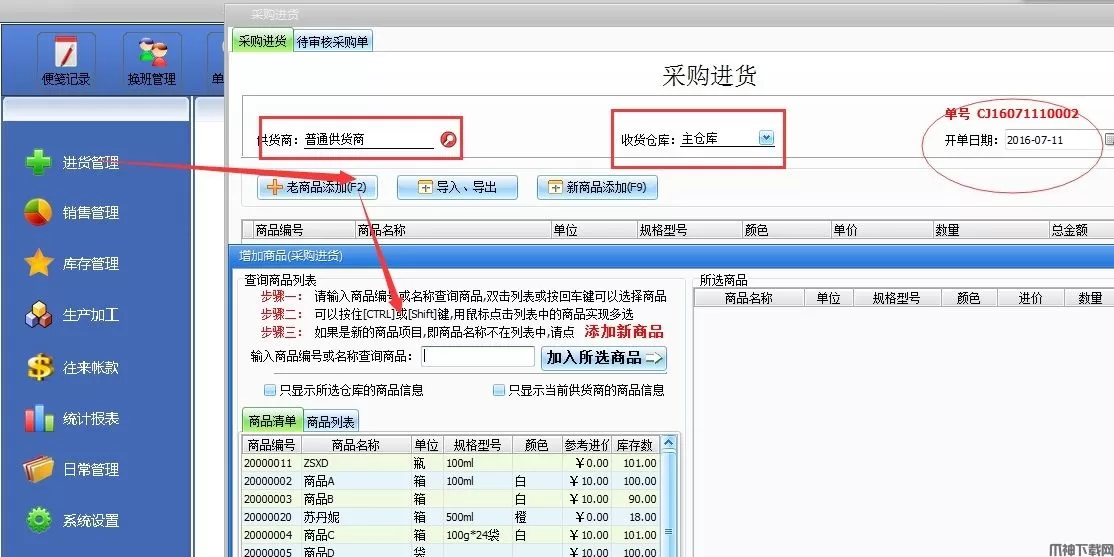Click 参考进价 column header

(x=587, y=445)
